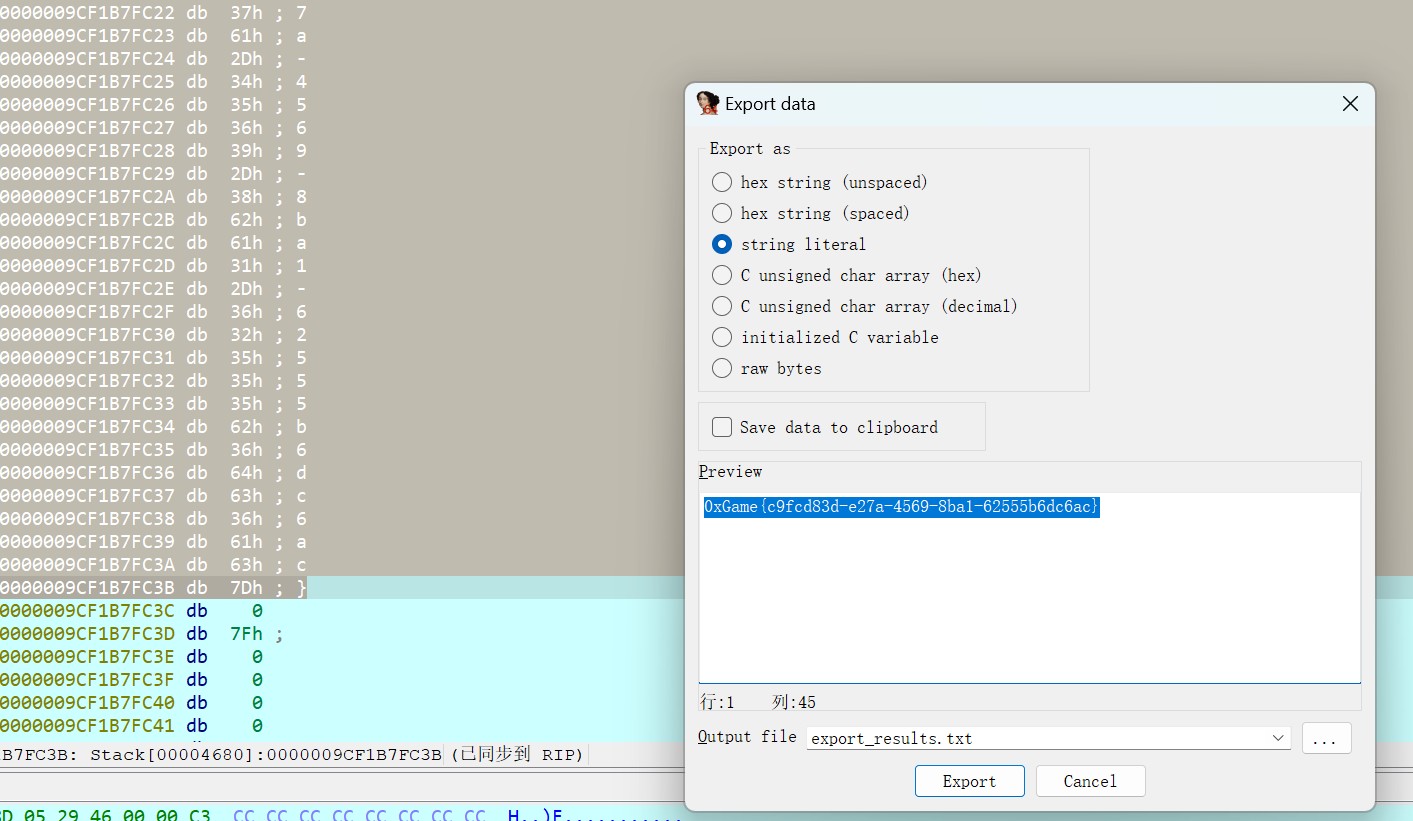Choose string literal export format
Image resolution: width=1413 pixels, height=821 pixels.
click(722, 244)
